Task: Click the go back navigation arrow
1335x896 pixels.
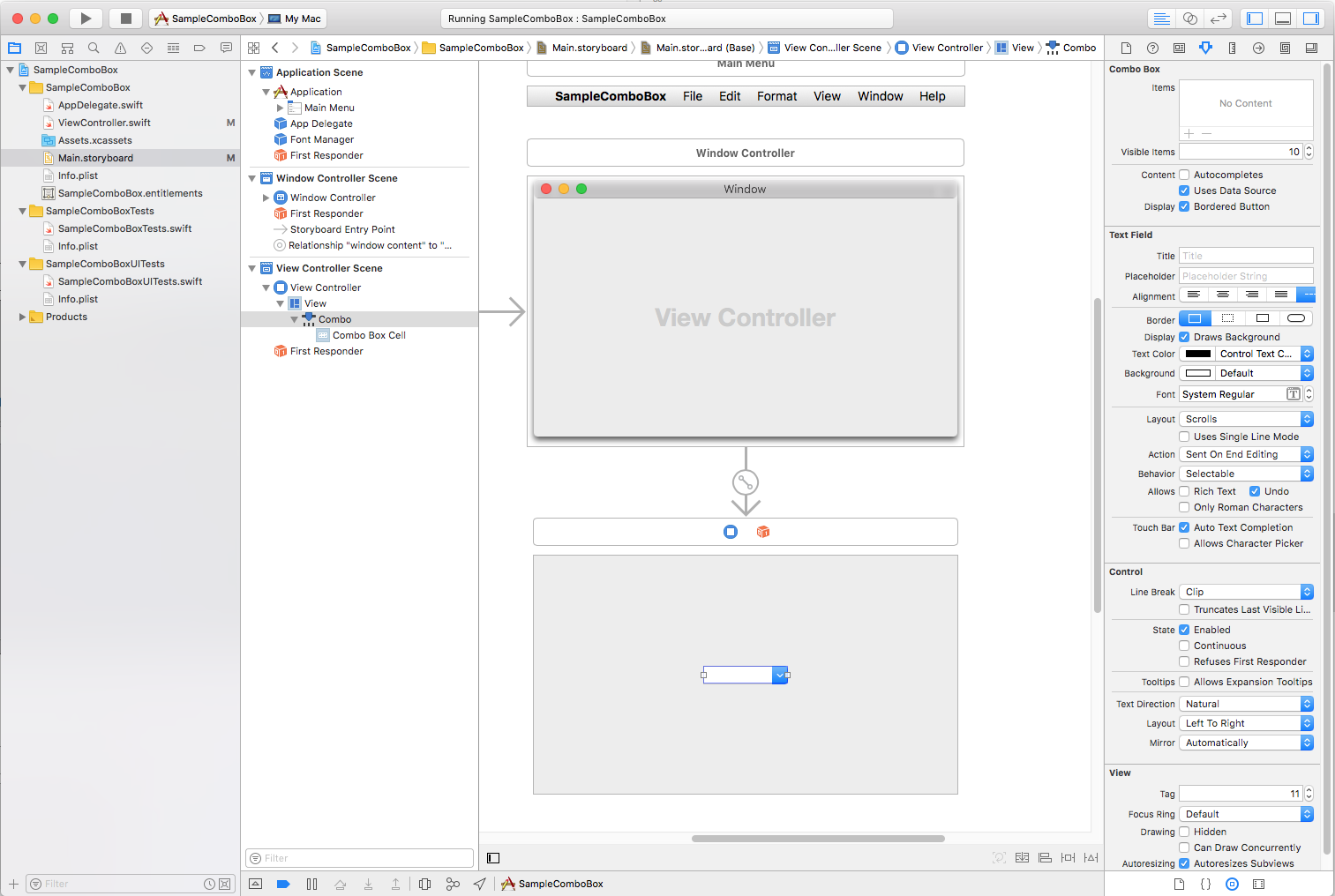Action: click(x=275, y=48)
